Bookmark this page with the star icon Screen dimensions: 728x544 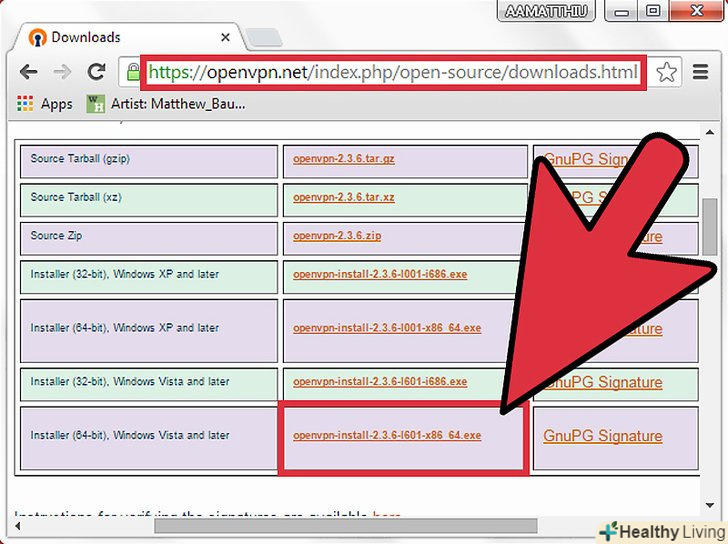click(x=666, y=72)
